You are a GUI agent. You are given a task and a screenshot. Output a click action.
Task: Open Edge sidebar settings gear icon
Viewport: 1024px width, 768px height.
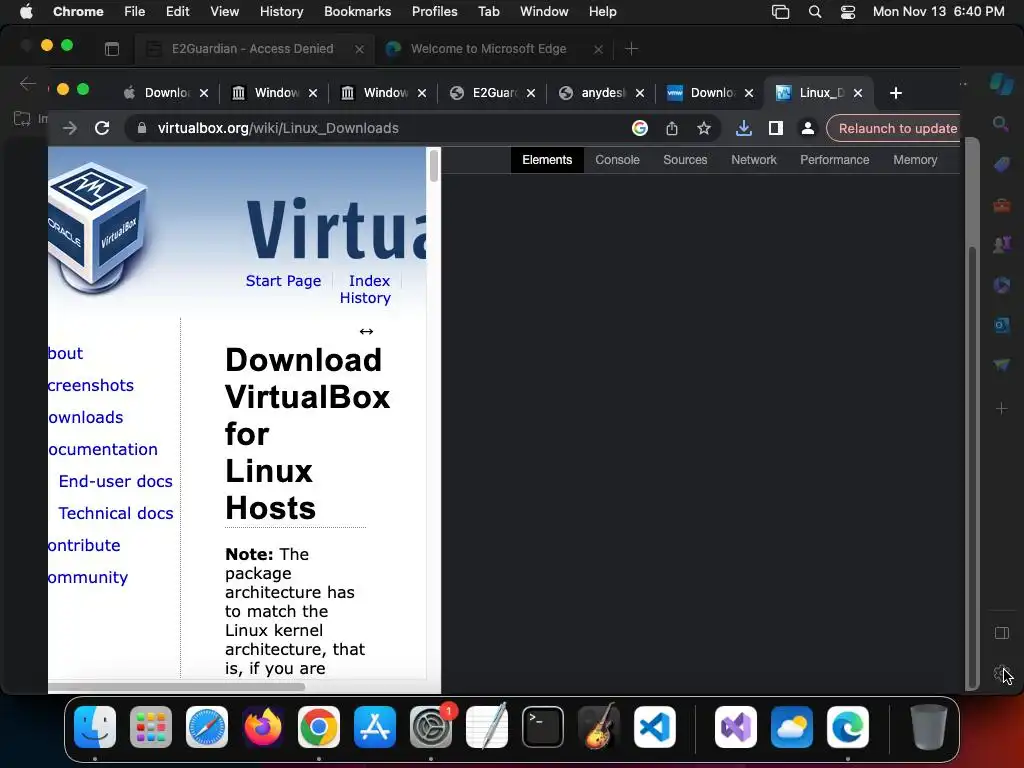pyautogui.click(x=1001, y=673)
